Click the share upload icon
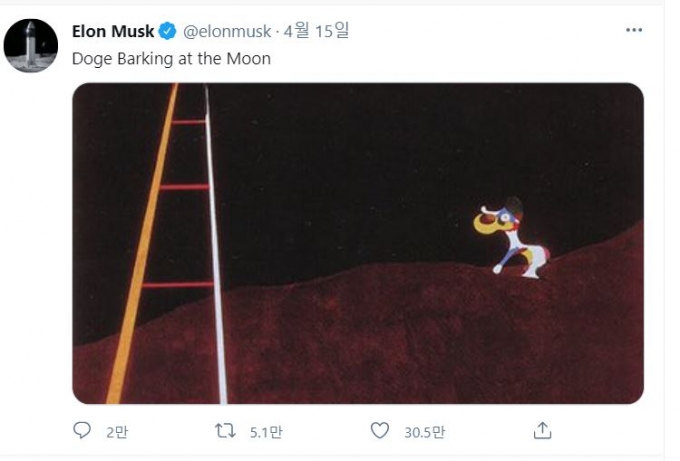Viewport: 680px width, 461px height. pos(542,431)
